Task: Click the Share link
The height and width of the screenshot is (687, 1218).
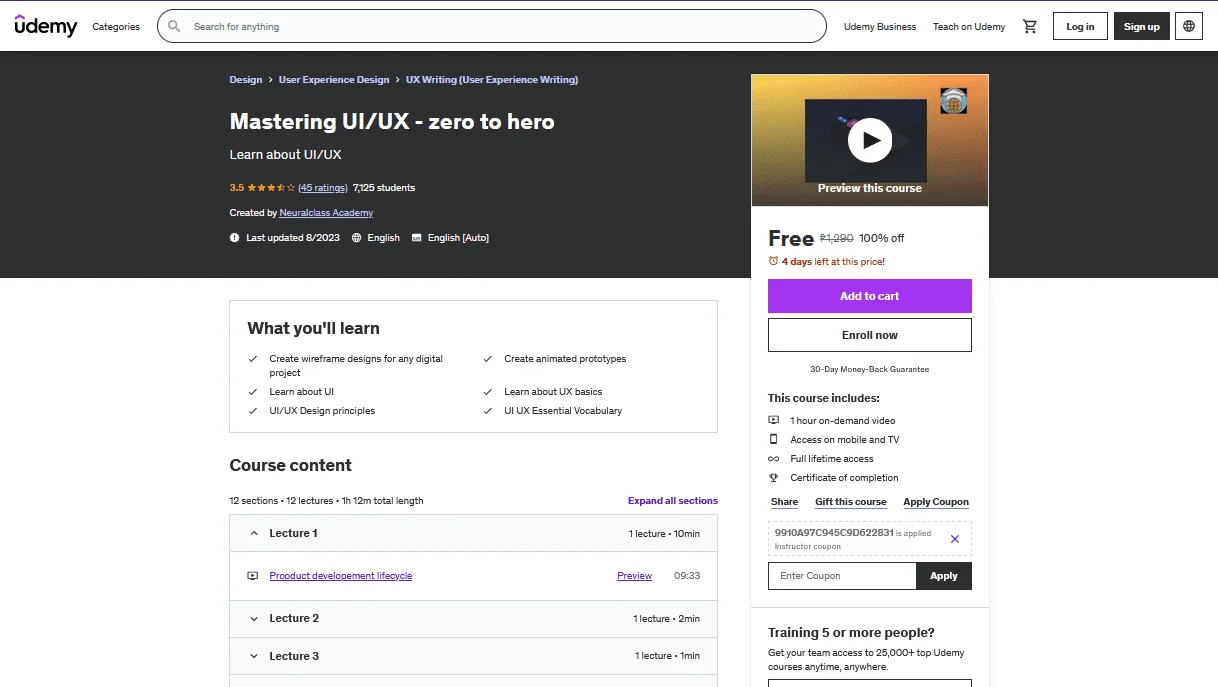Action: tap(784, 502)
